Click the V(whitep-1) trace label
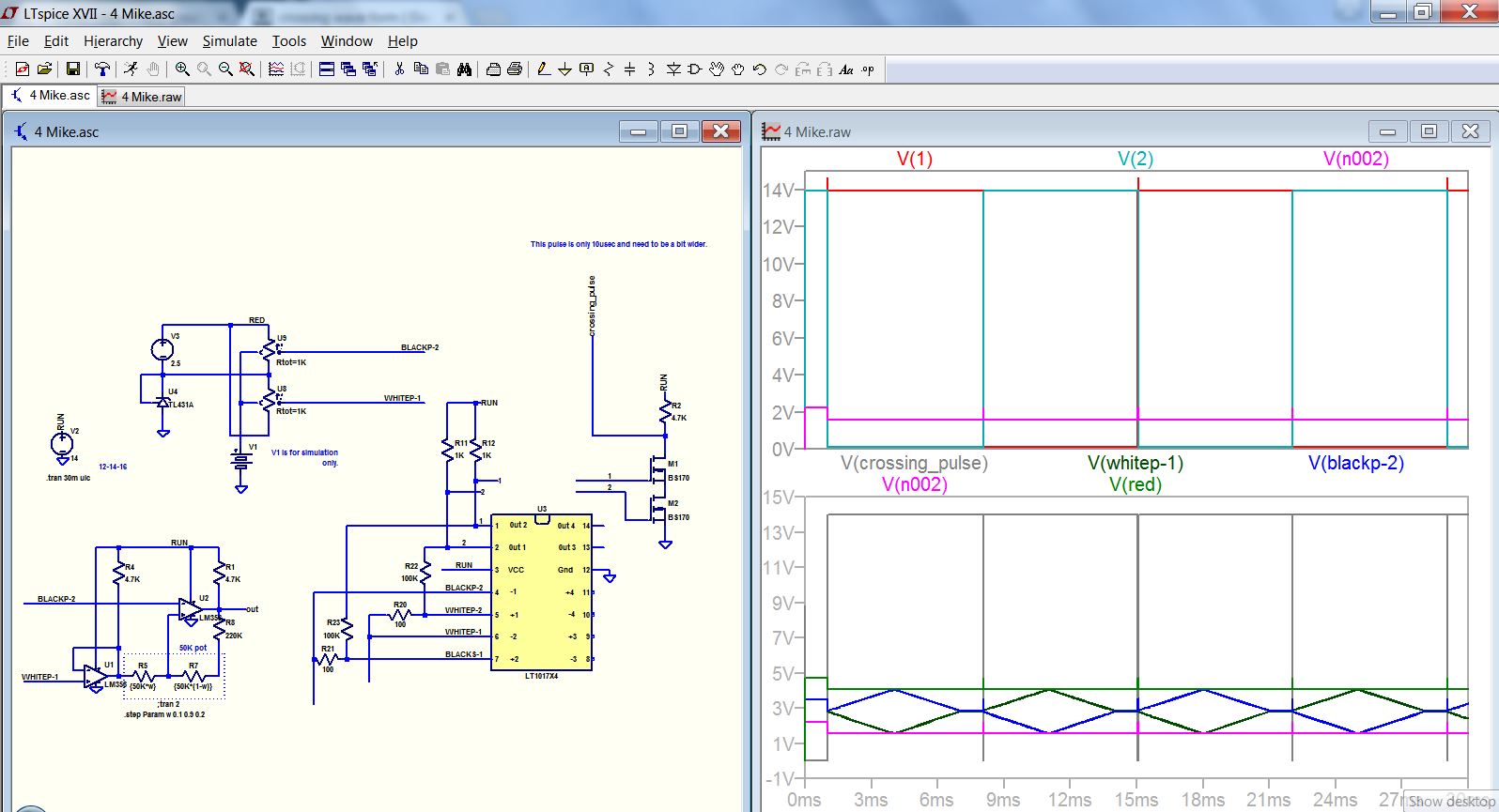 point(1135,463)
